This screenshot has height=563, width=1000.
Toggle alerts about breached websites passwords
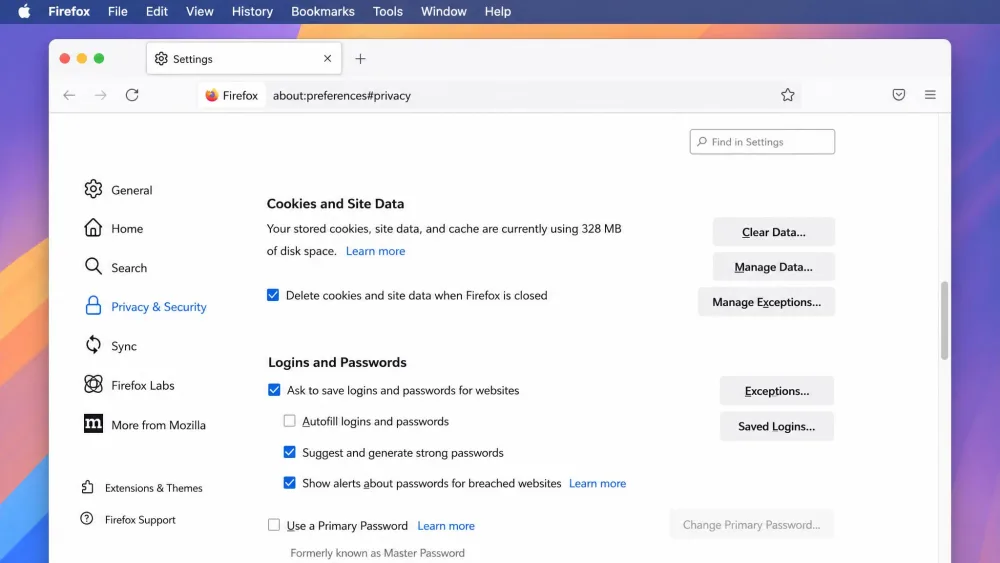[x=290, y=483]
